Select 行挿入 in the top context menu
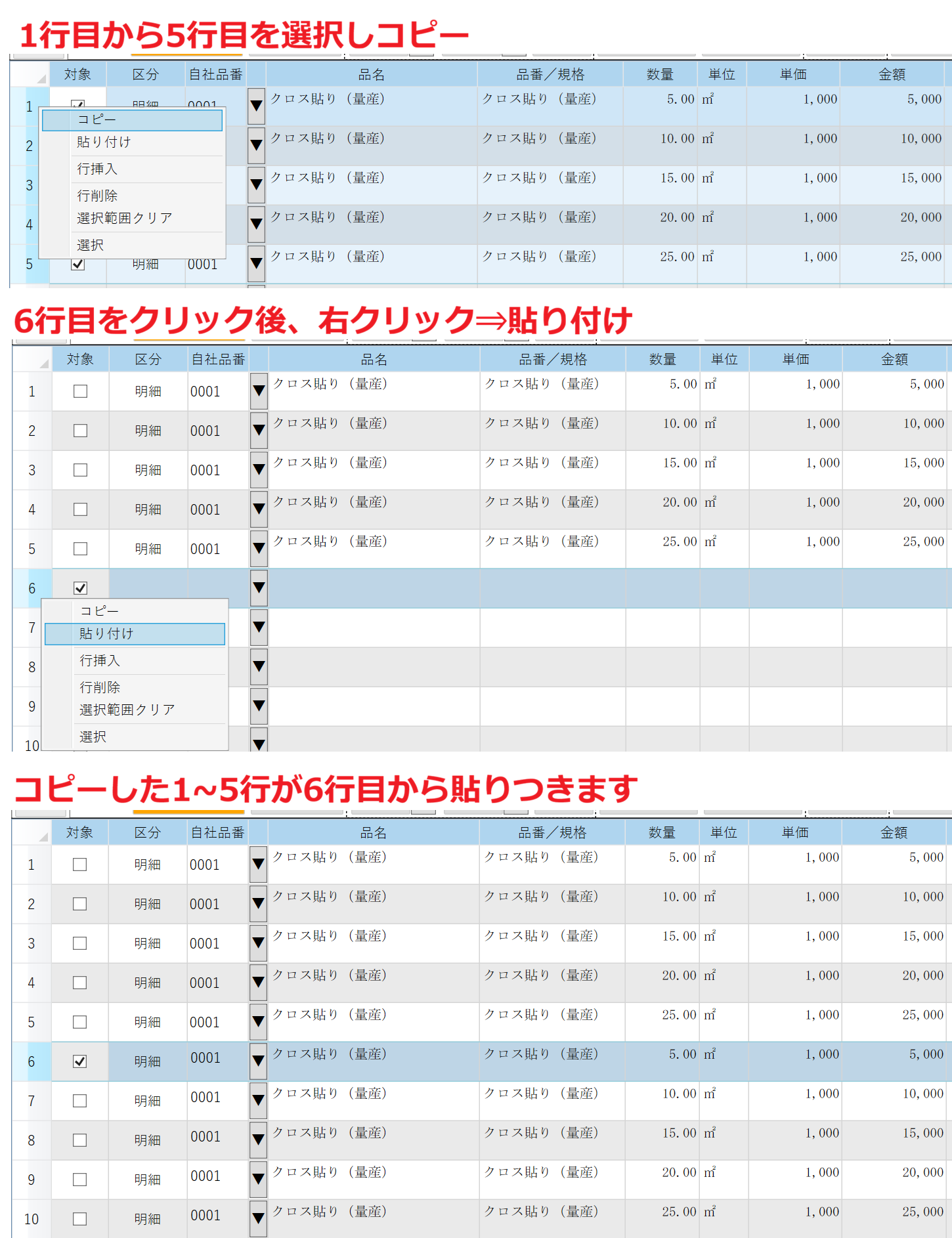Screen dimensions: 952x1238 (x=97, y=169)
